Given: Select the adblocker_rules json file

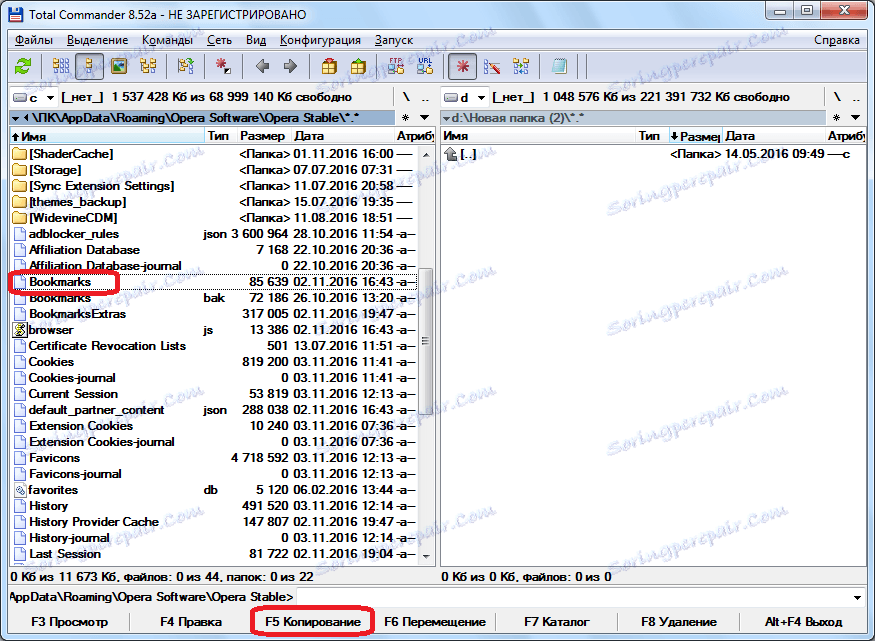Looking at the screenshot, I should pyautogui.click(x=213, y=234).
